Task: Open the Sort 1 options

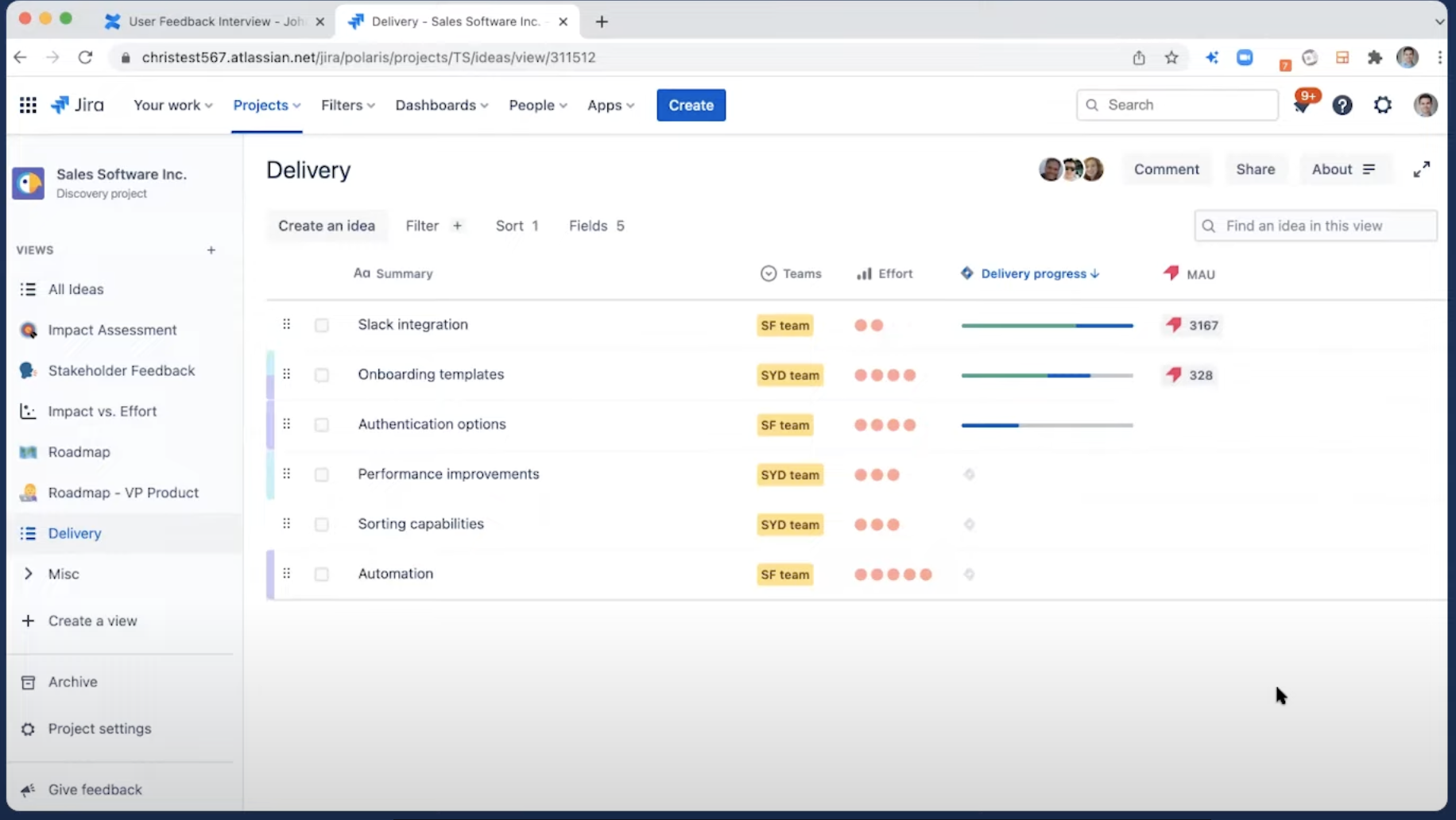Action: (517, 226)
